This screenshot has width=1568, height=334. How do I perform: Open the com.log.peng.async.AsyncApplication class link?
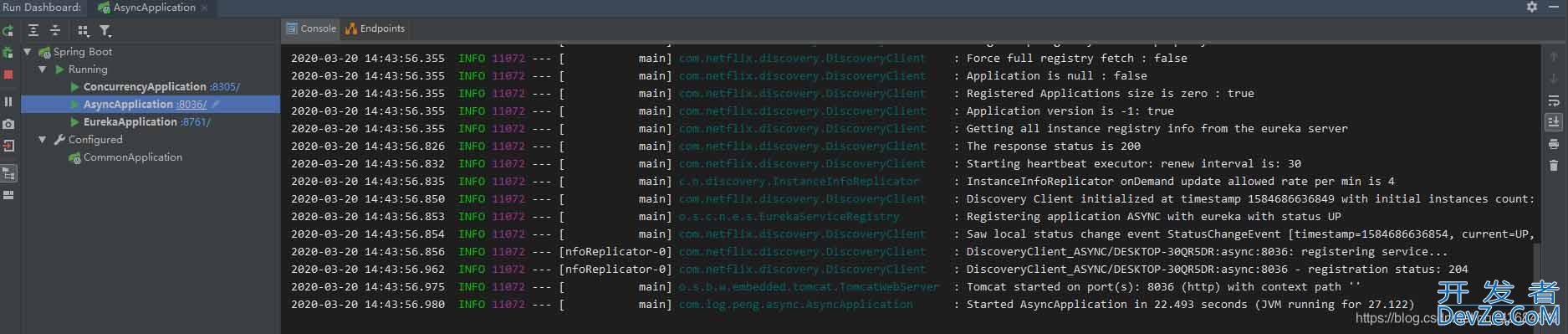click(795, 305)
